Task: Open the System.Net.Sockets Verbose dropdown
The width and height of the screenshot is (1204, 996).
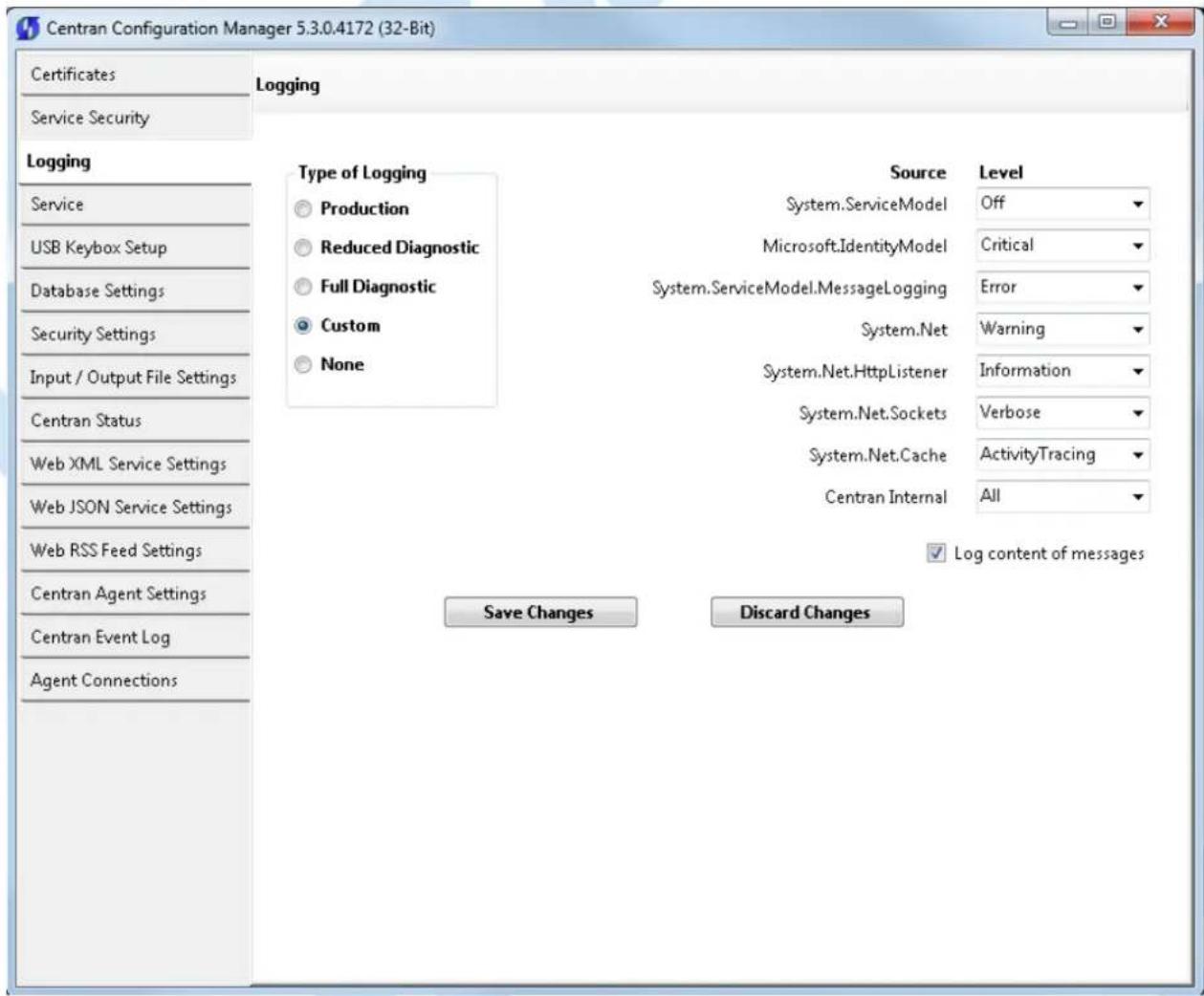Action: click(x=1062, y=413)
